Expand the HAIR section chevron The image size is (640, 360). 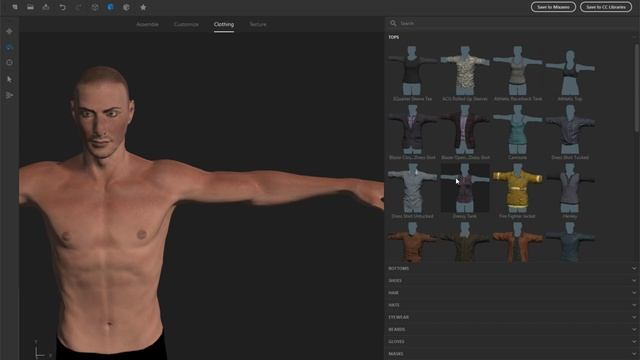tap(634, 293)
